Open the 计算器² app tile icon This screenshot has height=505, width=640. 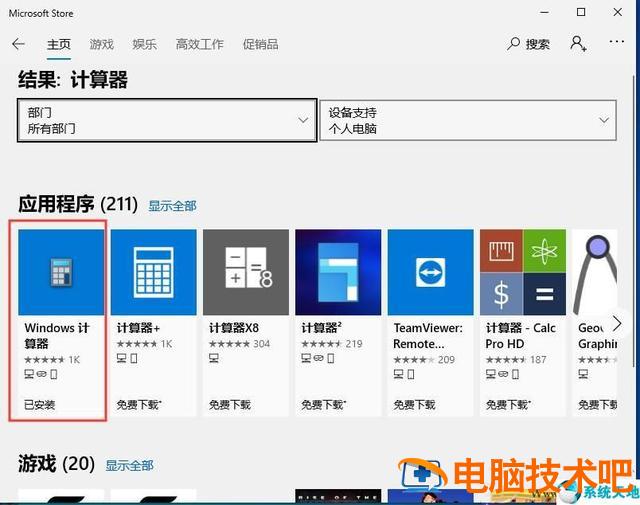click(x=338, y=272)
